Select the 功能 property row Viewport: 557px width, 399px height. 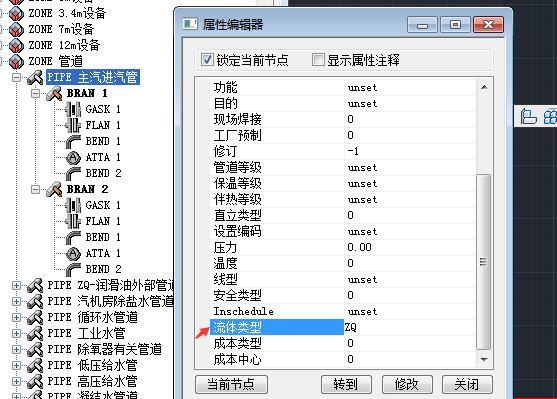point(342,87)
